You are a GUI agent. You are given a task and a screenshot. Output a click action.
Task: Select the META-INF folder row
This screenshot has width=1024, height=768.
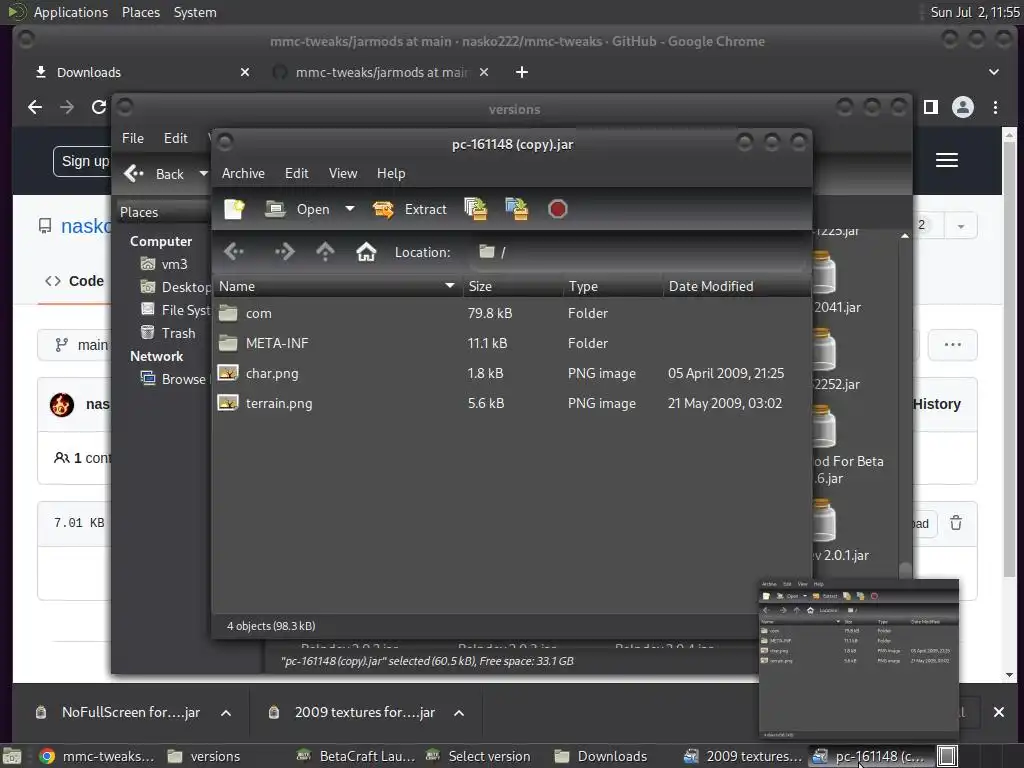click(x=511, y=344)
